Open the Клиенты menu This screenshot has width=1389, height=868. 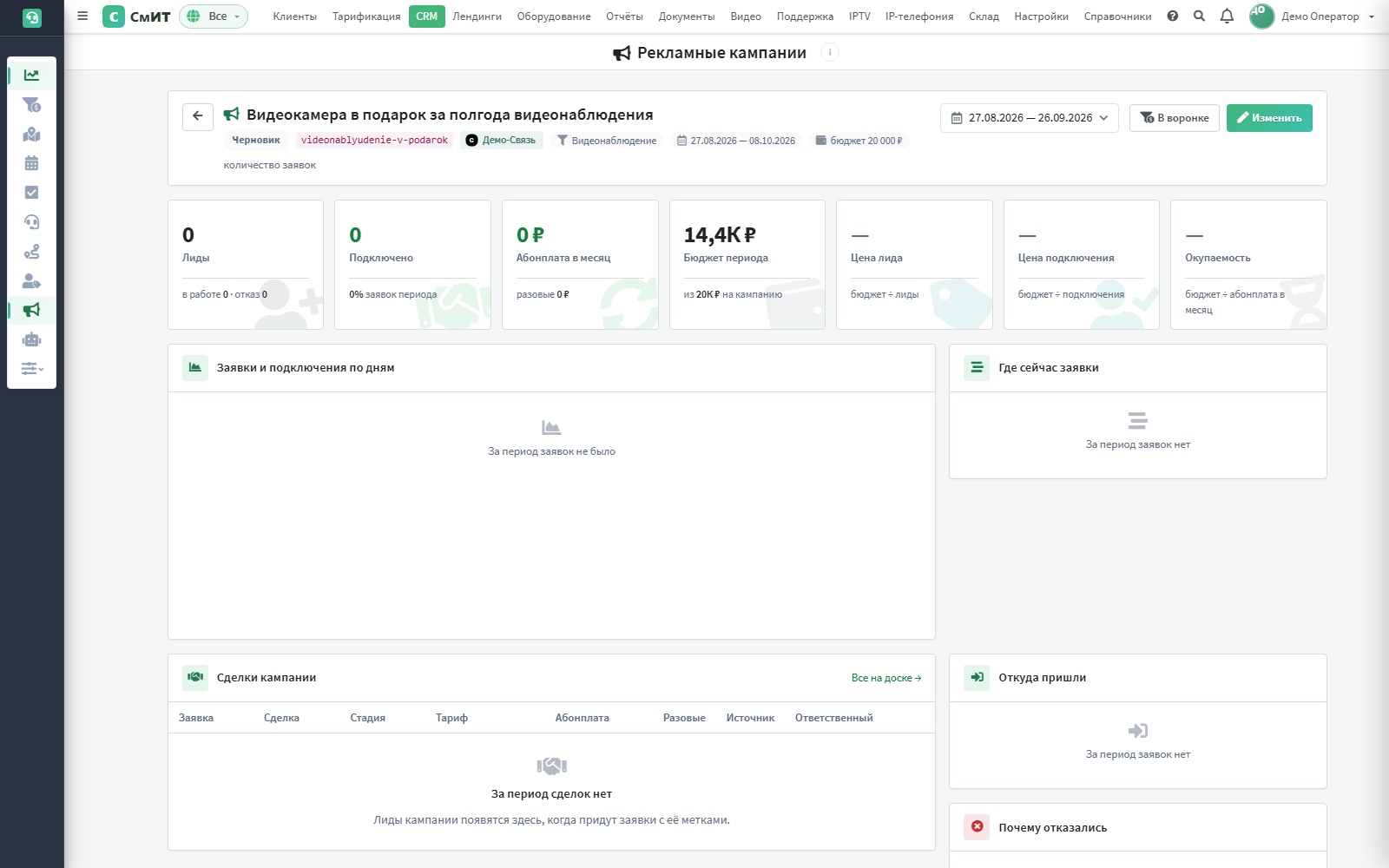coord(294,16)
